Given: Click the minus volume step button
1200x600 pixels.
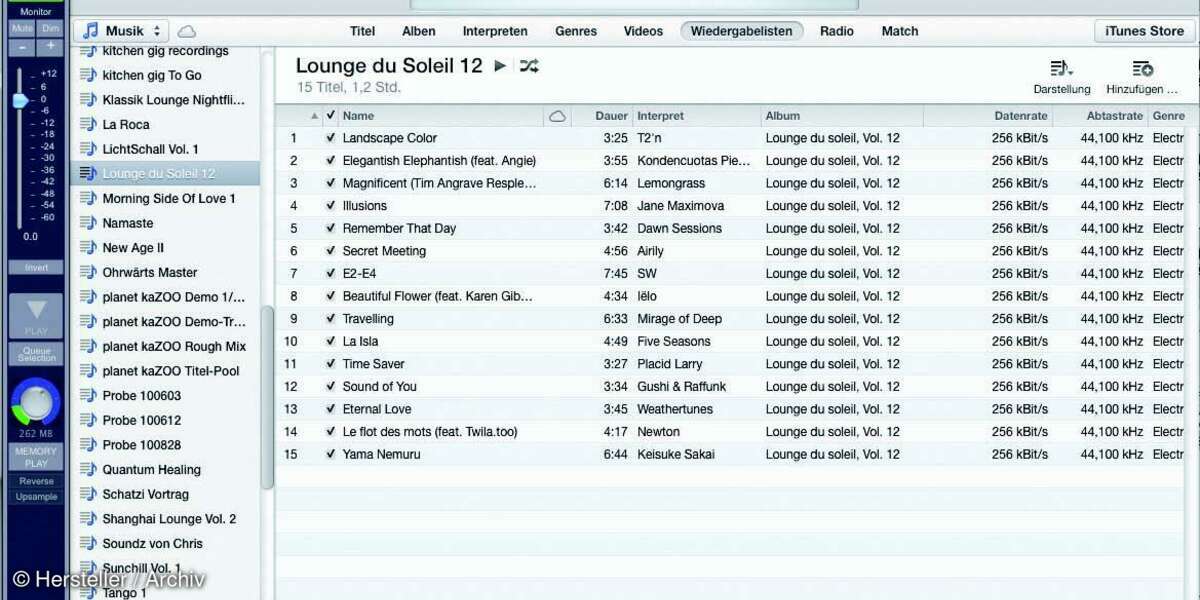Looking at the screenshot, I should (21, 47).
